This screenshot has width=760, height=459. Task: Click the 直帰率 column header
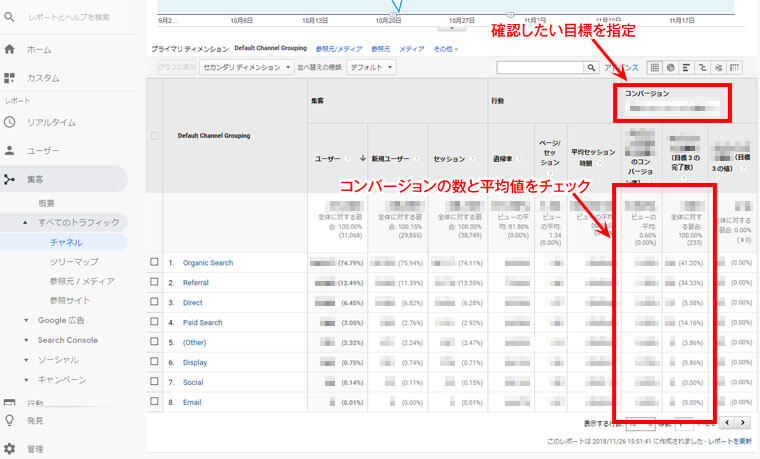(x=503, y=158)
